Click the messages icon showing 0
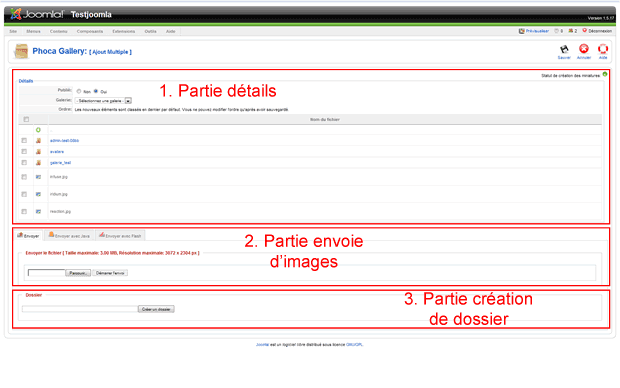Screen dimensions: 620x388 tap(557, 31)
